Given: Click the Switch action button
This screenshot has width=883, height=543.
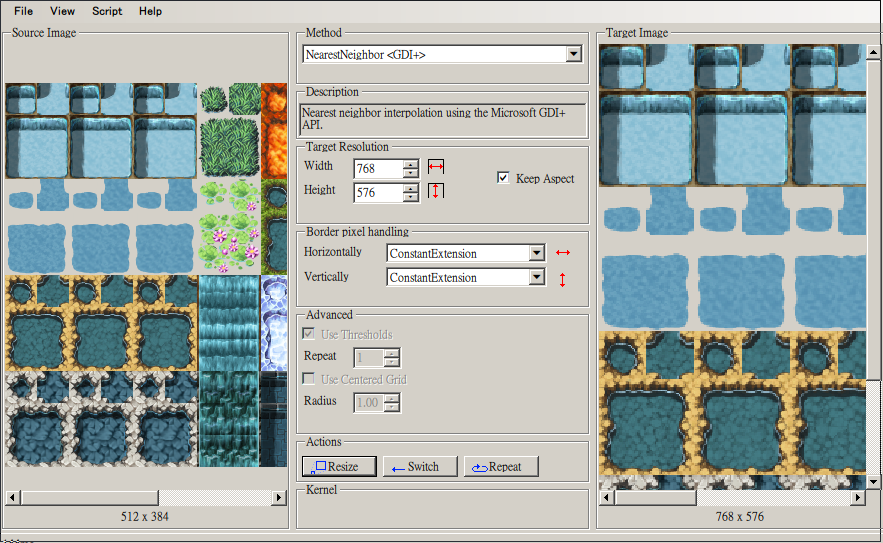Looking at the screenshot, I should [420, 466].
